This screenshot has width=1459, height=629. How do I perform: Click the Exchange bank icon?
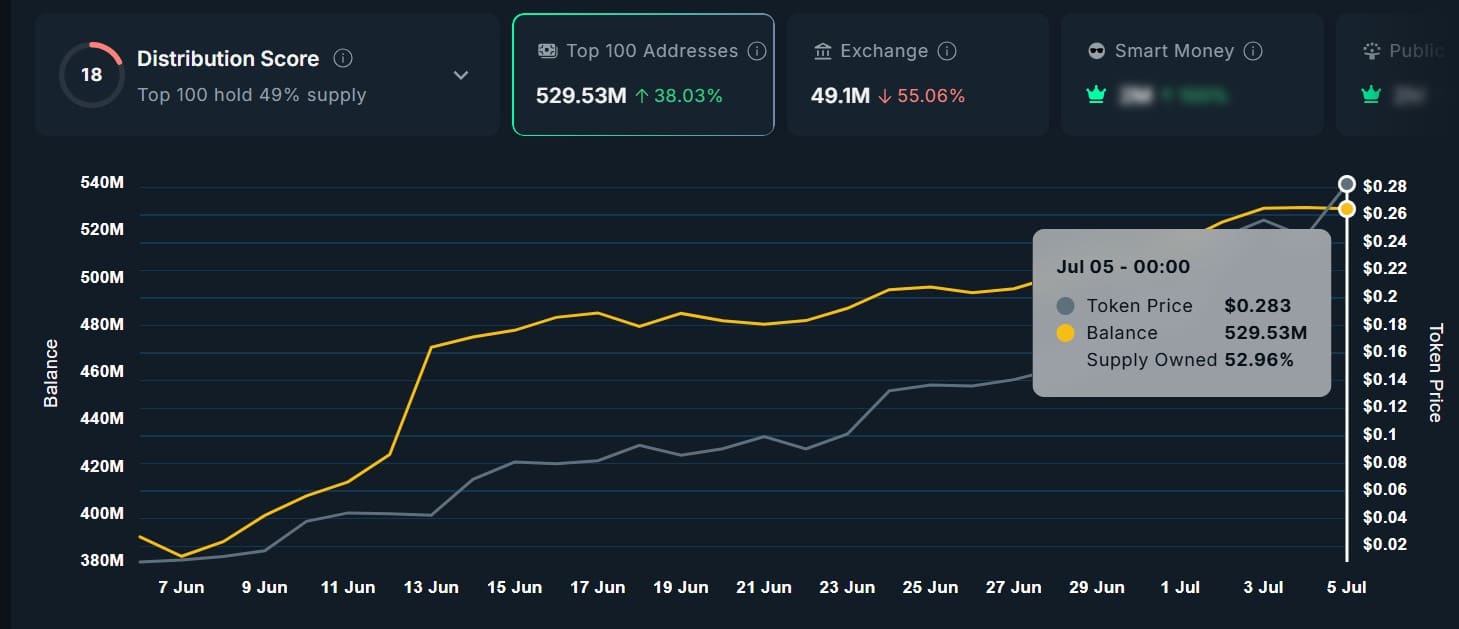tap(824, 50)
